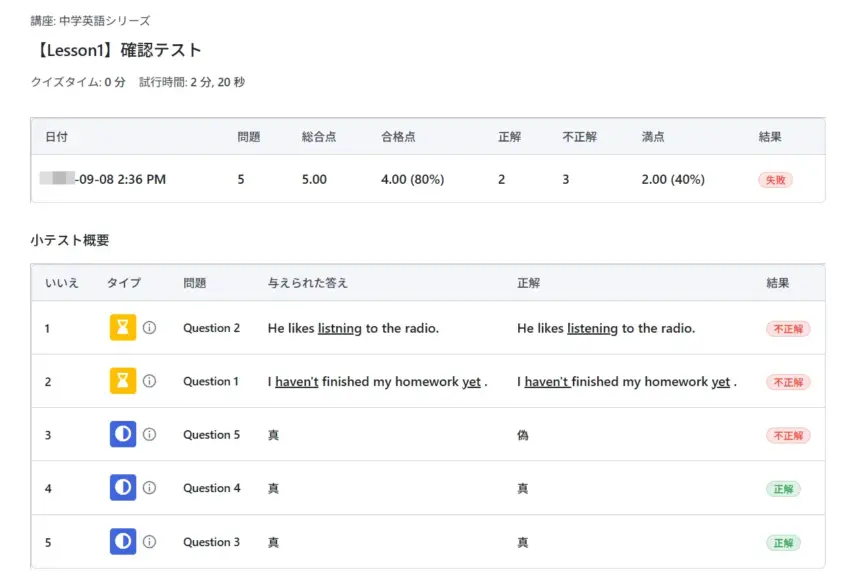Click the Question 1 label text

[x=211, y=381]
